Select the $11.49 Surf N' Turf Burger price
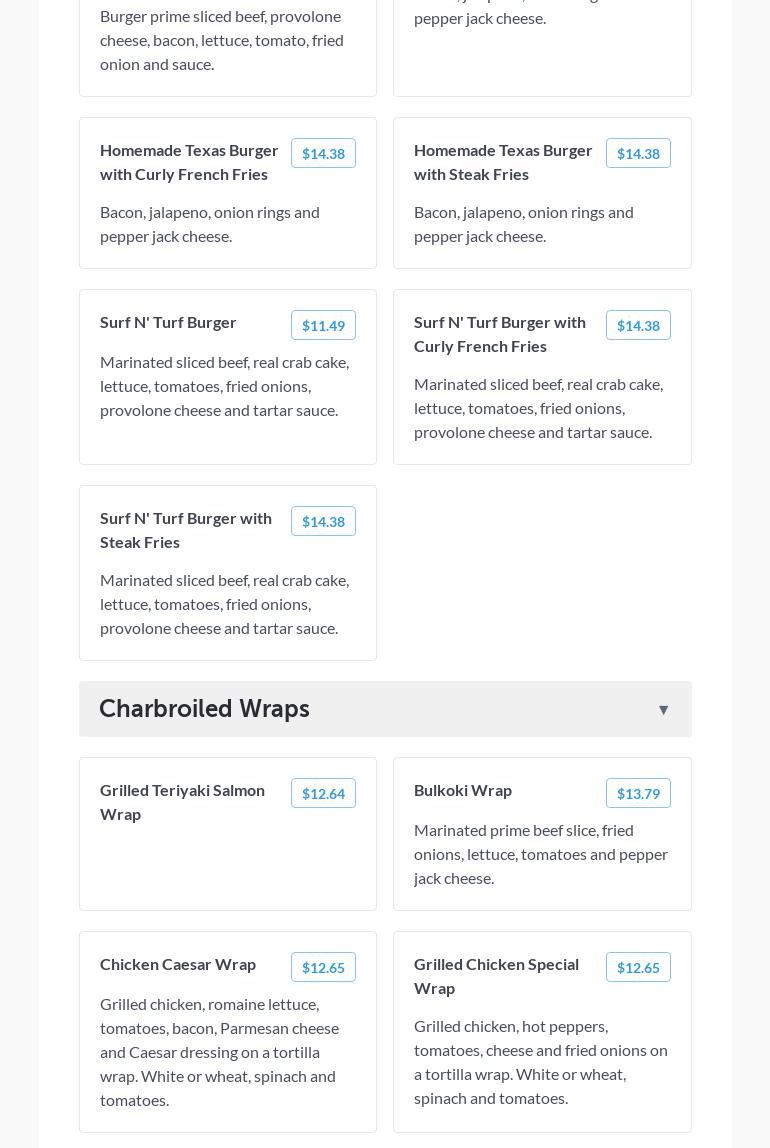770x1148 pixels. pos(323,325)
